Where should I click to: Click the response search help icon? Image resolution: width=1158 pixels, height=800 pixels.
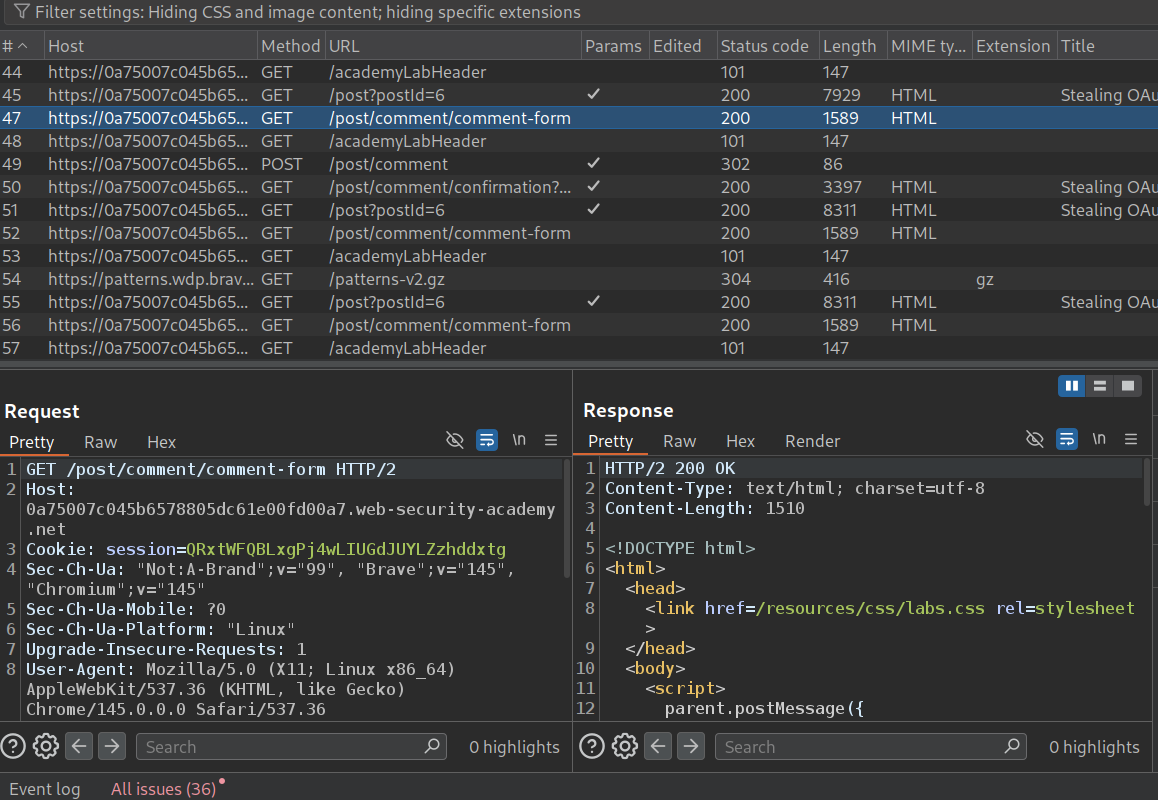pyautogui.click(x=593, y=746)
